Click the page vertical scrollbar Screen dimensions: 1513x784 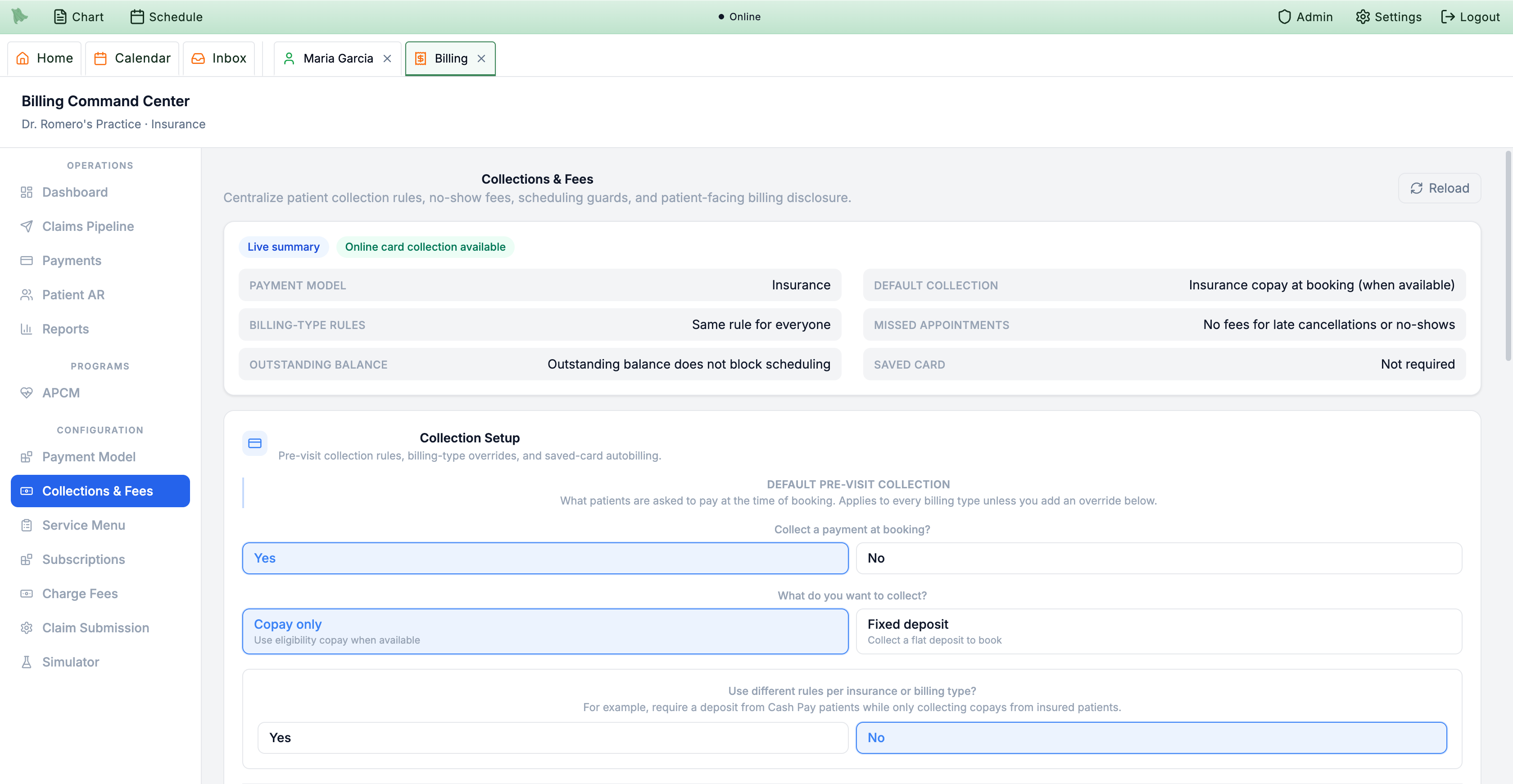(x=1508, y=256)
